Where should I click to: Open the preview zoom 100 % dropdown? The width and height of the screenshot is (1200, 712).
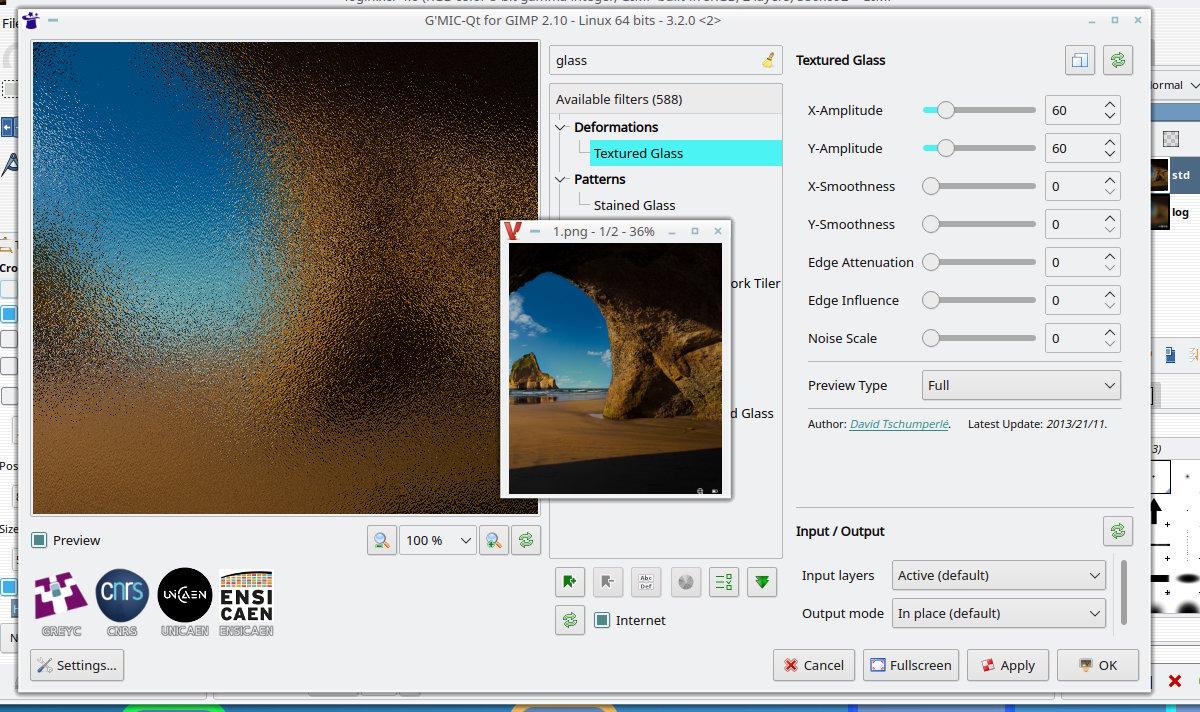point(437,540)
